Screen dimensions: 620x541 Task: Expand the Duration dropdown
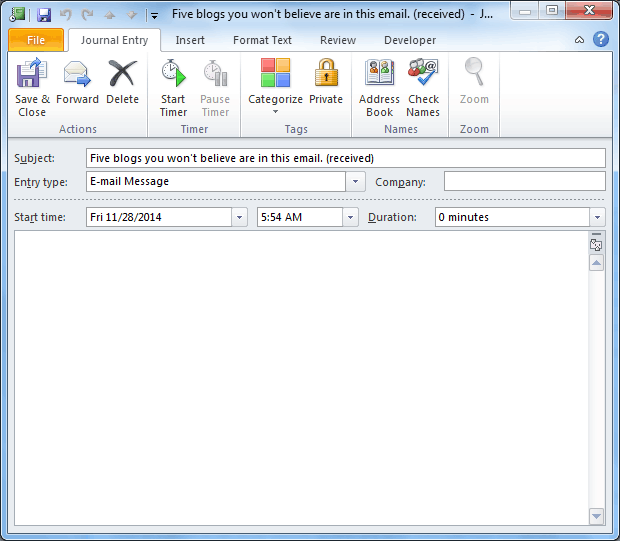pyautogui.click(x=597, y=217)
